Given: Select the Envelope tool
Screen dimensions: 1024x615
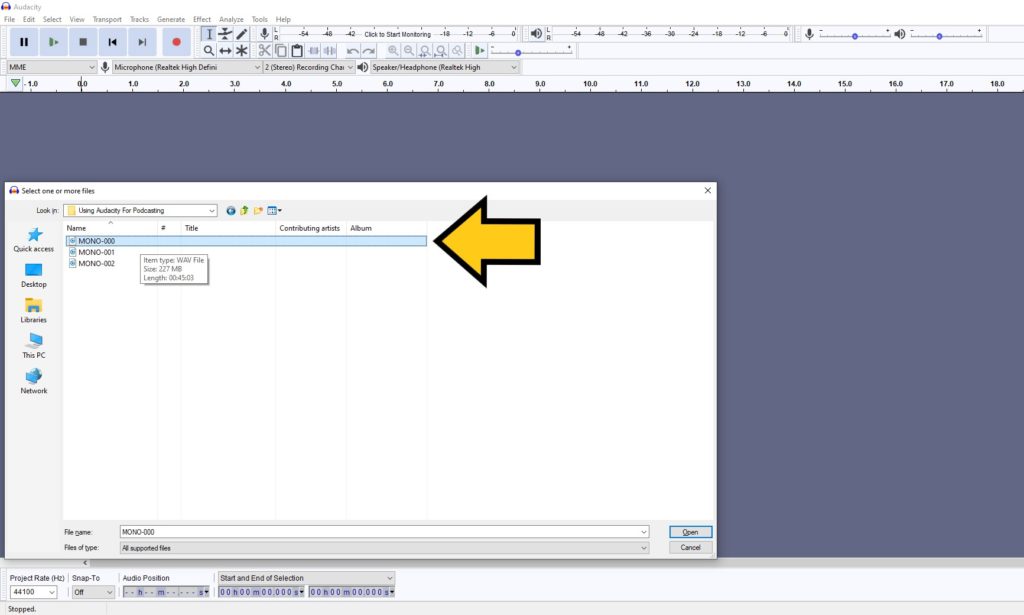Looking at the screenshot, I should pyautogui.click(x=225, y=34).
